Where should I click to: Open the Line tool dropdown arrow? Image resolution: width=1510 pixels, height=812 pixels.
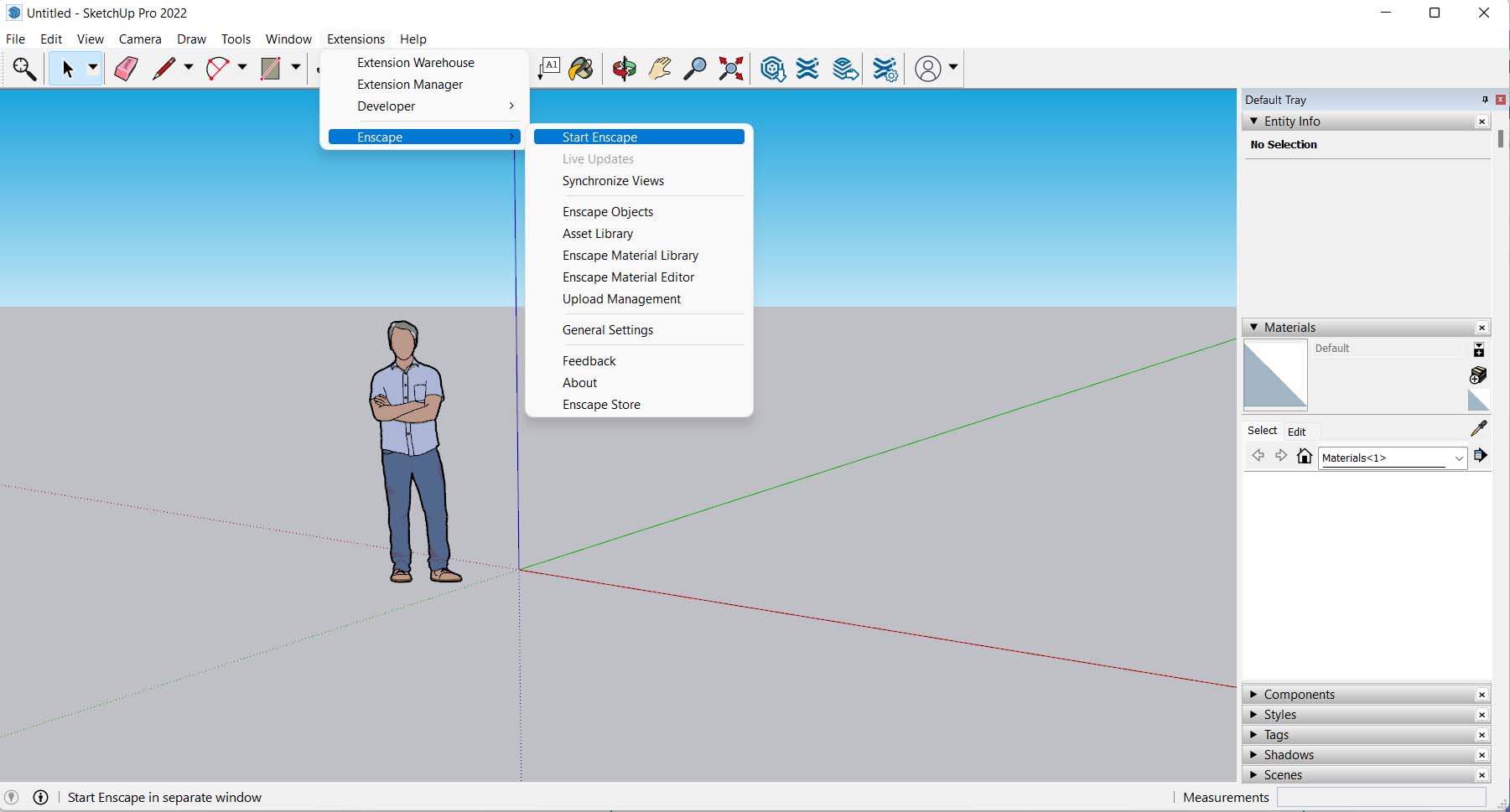point(189,68)
